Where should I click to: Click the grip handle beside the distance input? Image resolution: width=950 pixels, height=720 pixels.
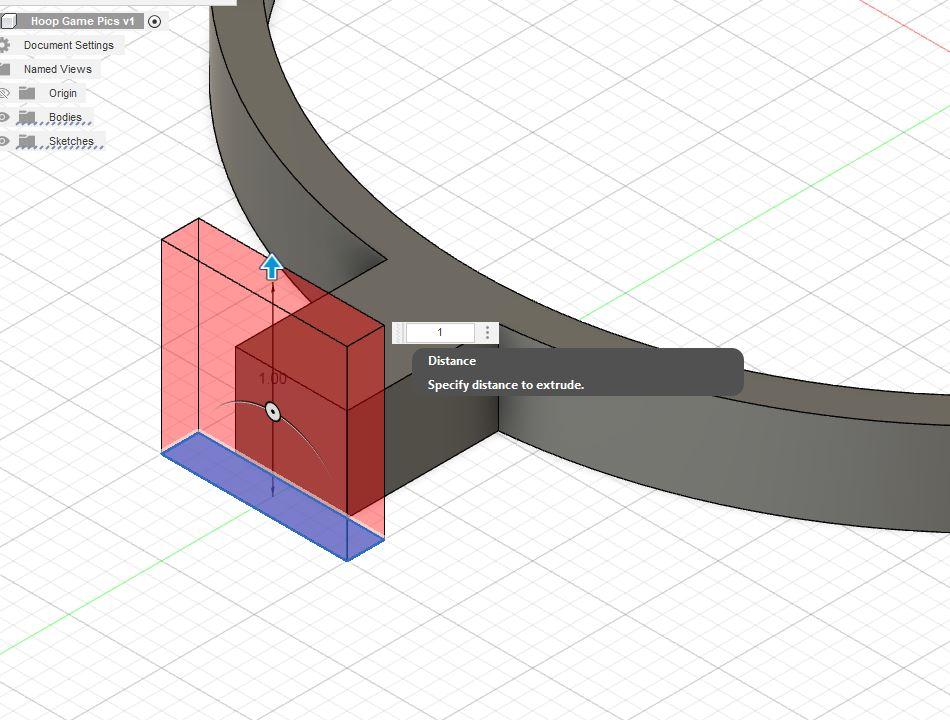click(x=398, y=332)
